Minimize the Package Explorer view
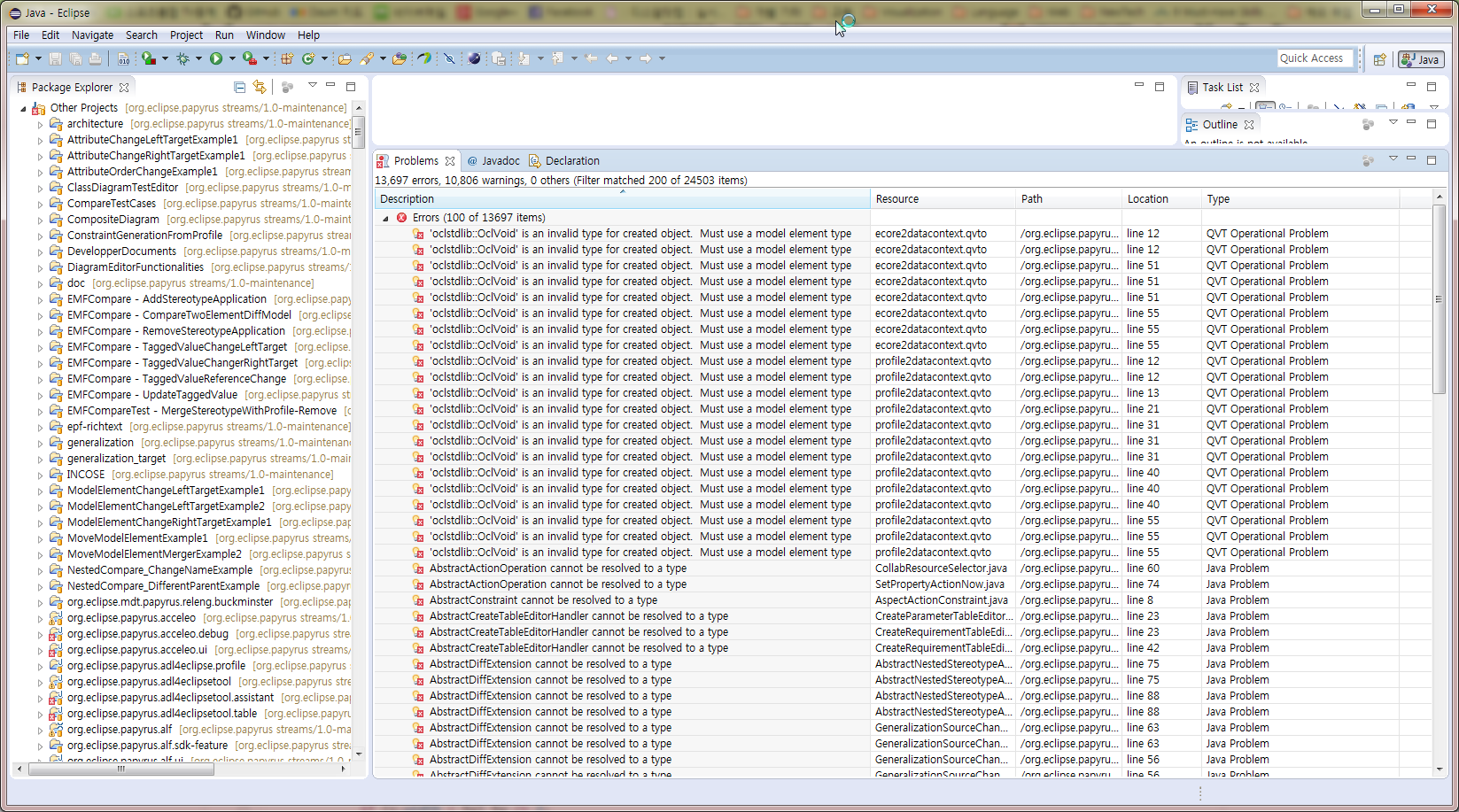1459x812 pixels. point(330,86)
